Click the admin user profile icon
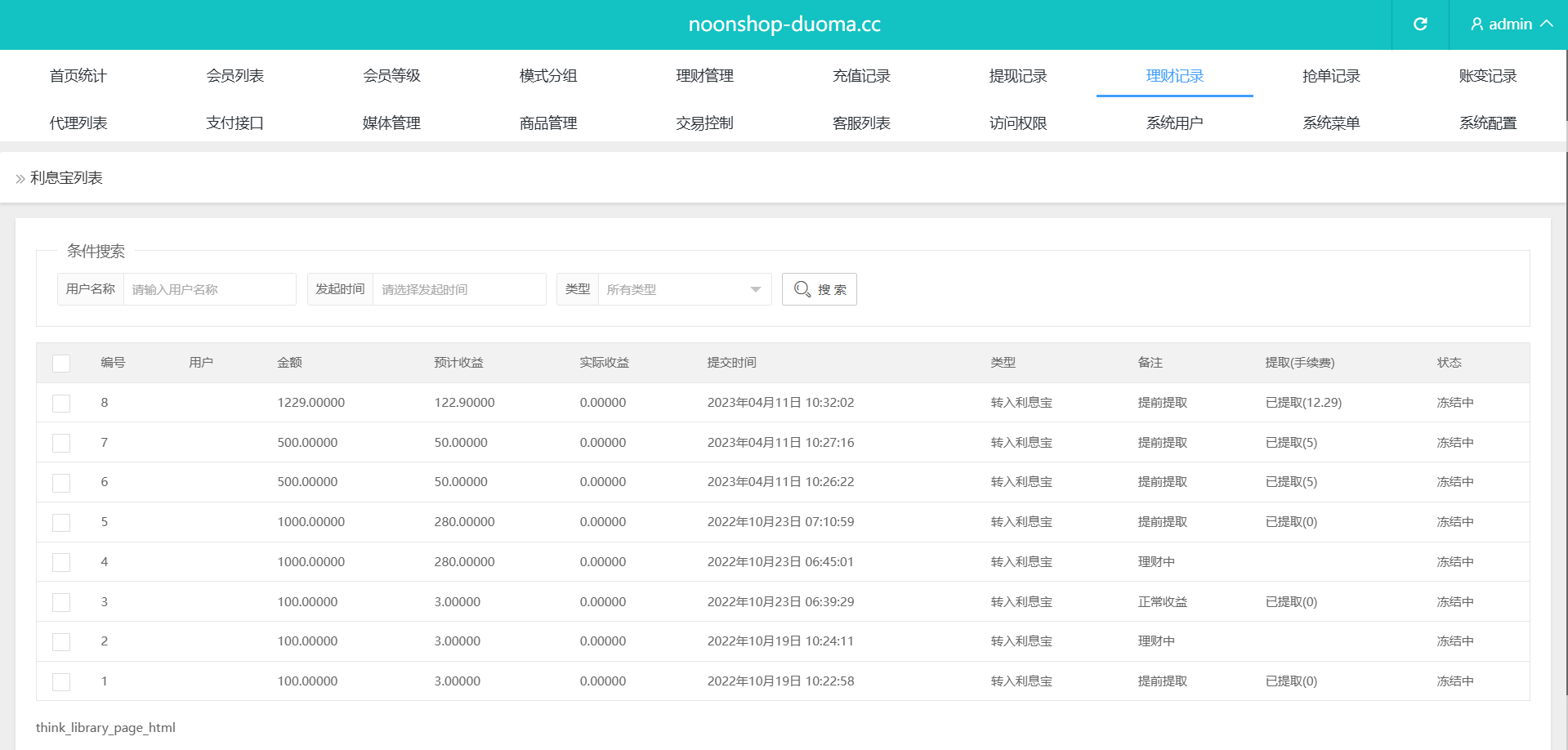Viewport: 1568px width, 750px height. click(x=1476, y=25)
